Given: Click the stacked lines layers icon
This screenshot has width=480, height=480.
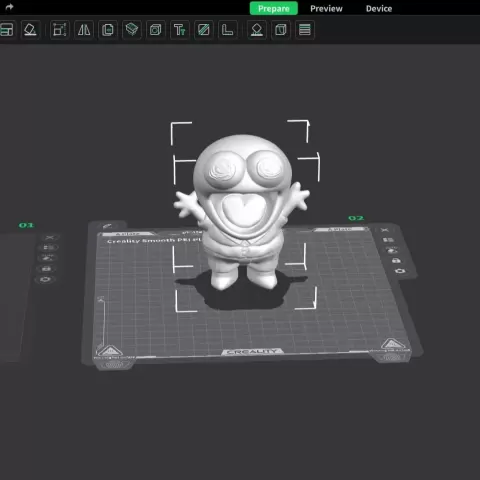Looking at the screenshot, I should 305,30.
